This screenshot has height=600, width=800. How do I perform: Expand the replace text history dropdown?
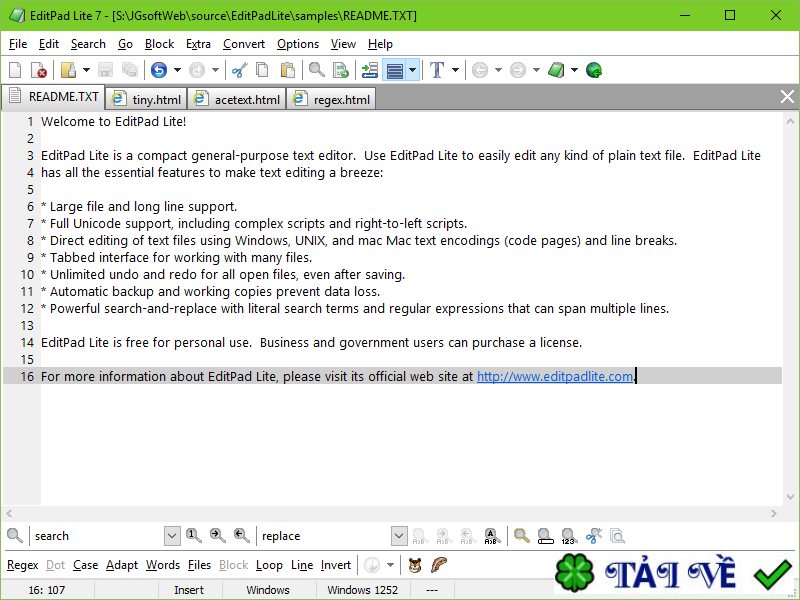click(399, 536)
